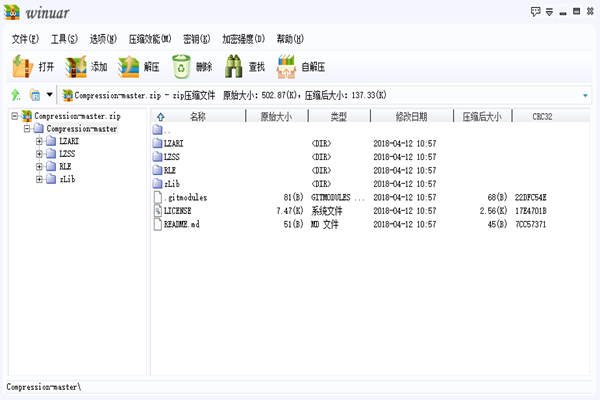This screenshot has height=400, width=600.
Task: Click the 自解压 (Self-extract) toolbar icon
Action: pyautogui.click(x=286, y=67)
